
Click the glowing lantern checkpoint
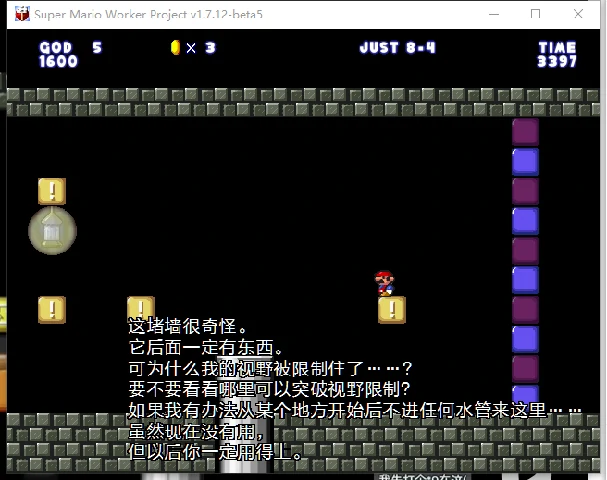click(52, 231)
